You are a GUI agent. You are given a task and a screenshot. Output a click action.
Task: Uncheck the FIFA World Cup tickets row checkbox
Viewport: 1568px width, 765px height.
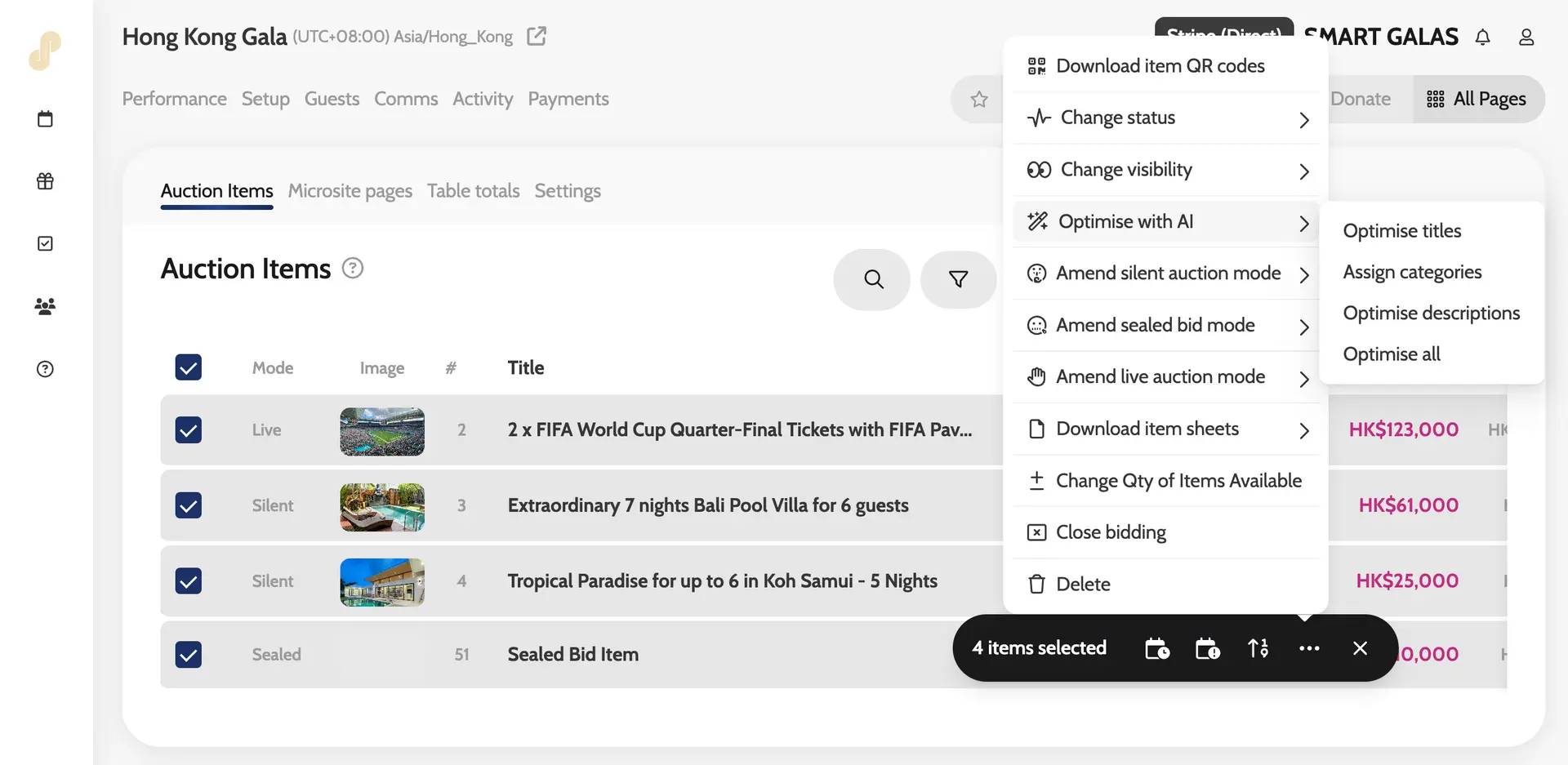click(189, 429)
